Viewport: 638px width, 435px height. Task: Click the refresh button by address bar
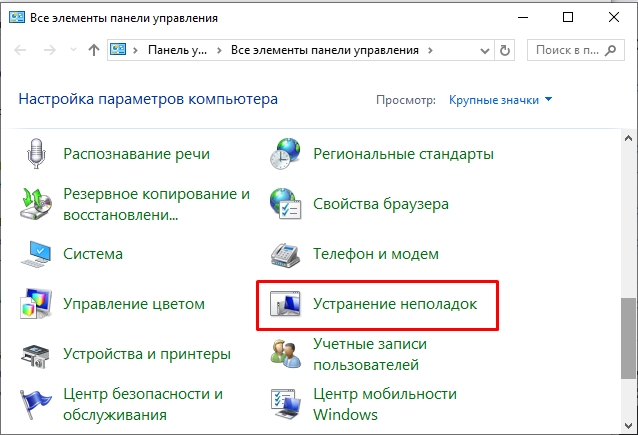[x=506, y=49]
